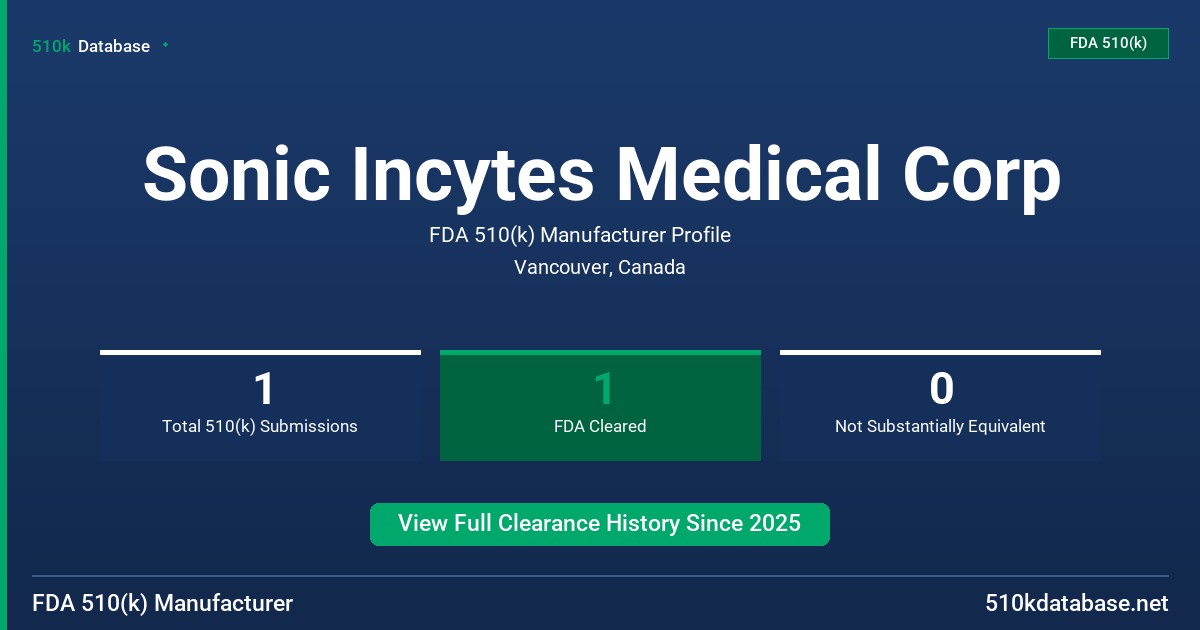The height and width of the screenshot is (630, 1200).
Task: Click the small green dot beside Database
Action: pos(165,45)
